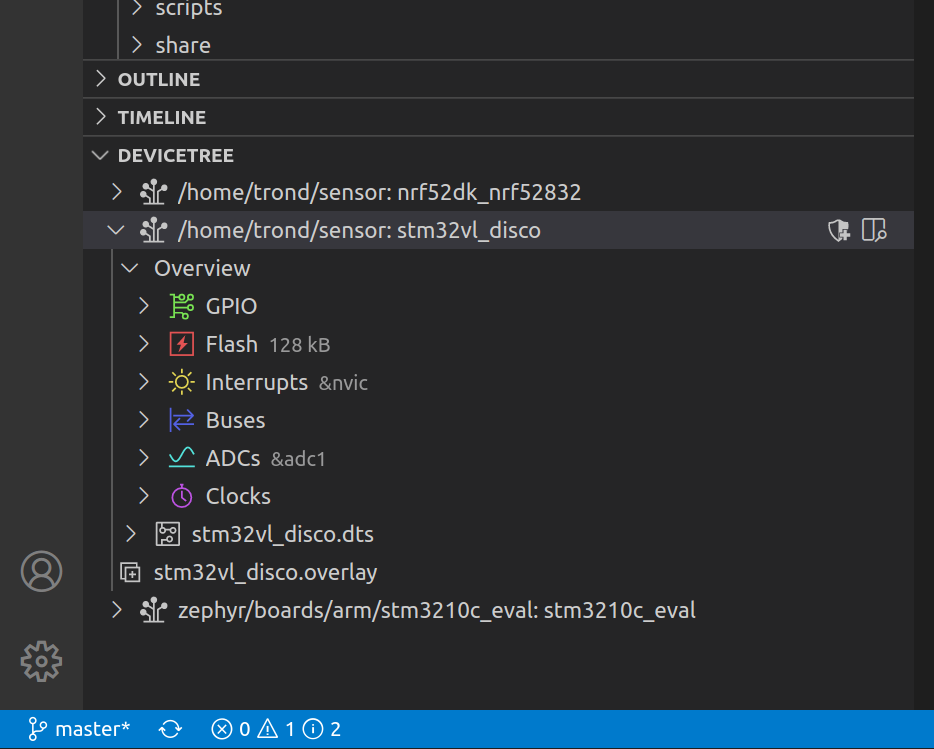Click the OUTLINE section title

159,79
